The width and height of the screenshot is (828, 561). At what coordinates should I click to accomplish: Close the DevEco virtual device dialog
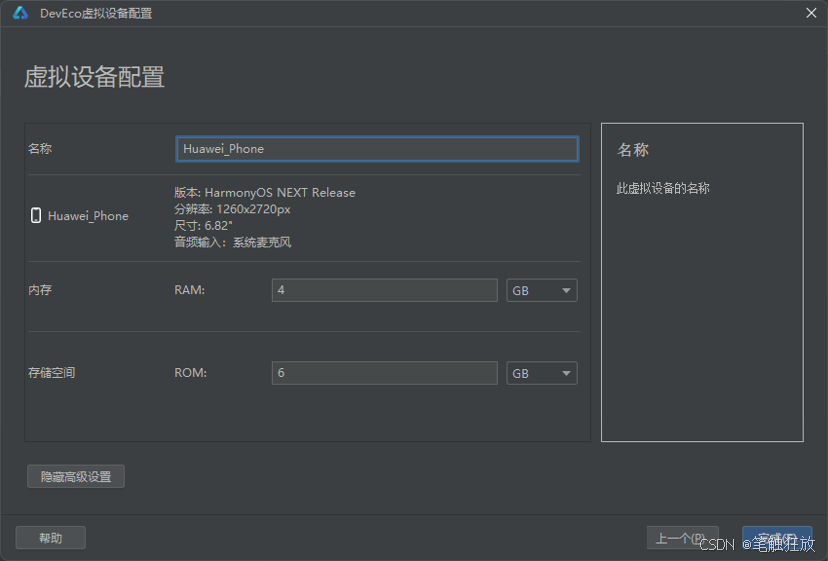(x=811, y=13)
